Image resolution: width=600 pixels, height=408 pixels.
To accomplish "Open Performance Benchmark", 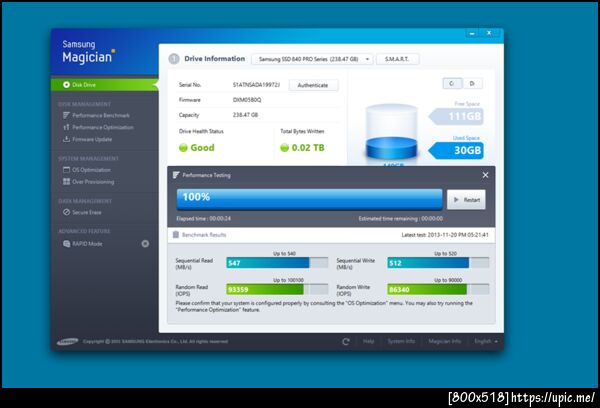I will [x=101, y=115].
